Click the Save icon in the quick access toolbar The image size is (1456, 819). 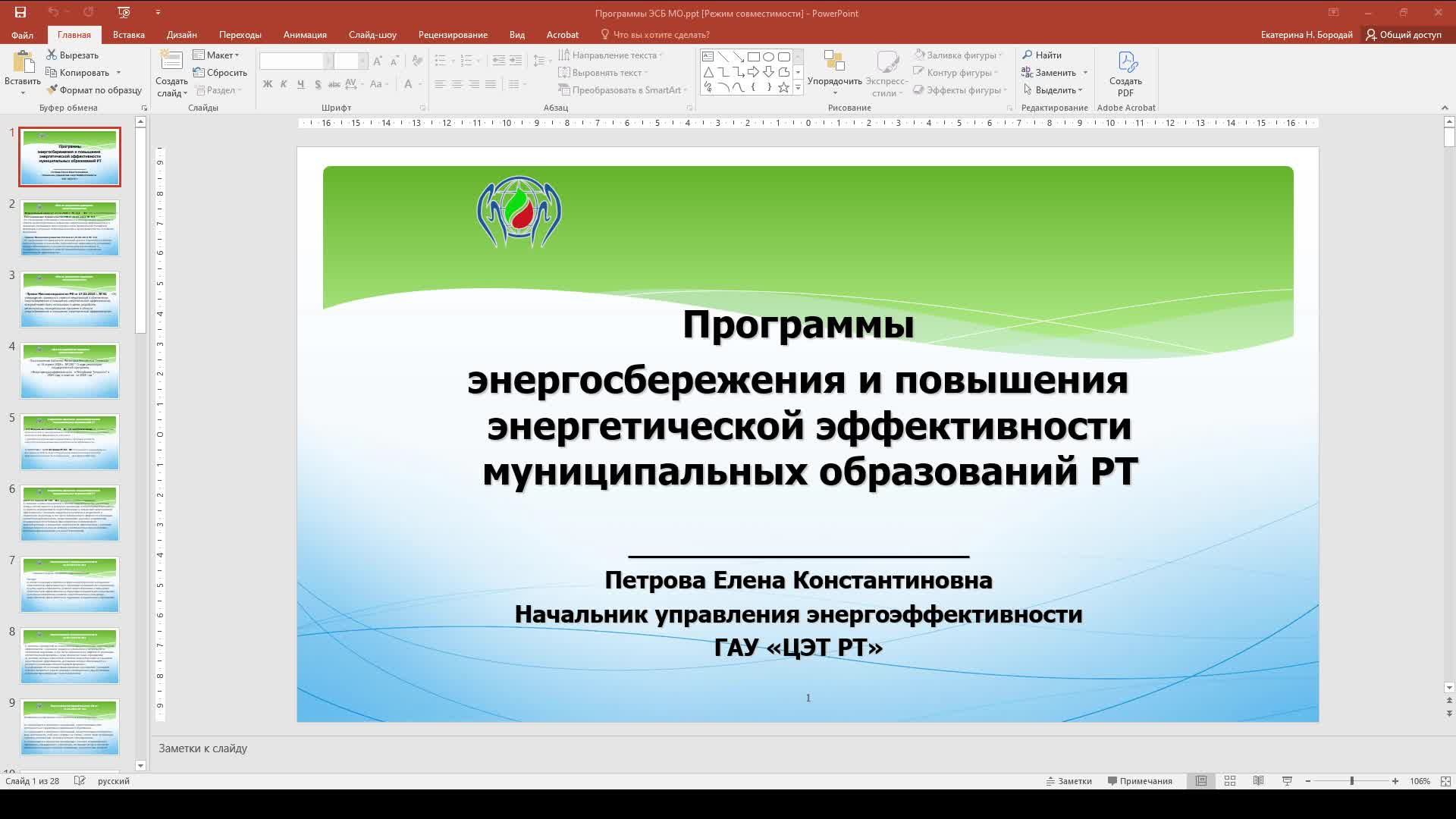coord(20,12)
